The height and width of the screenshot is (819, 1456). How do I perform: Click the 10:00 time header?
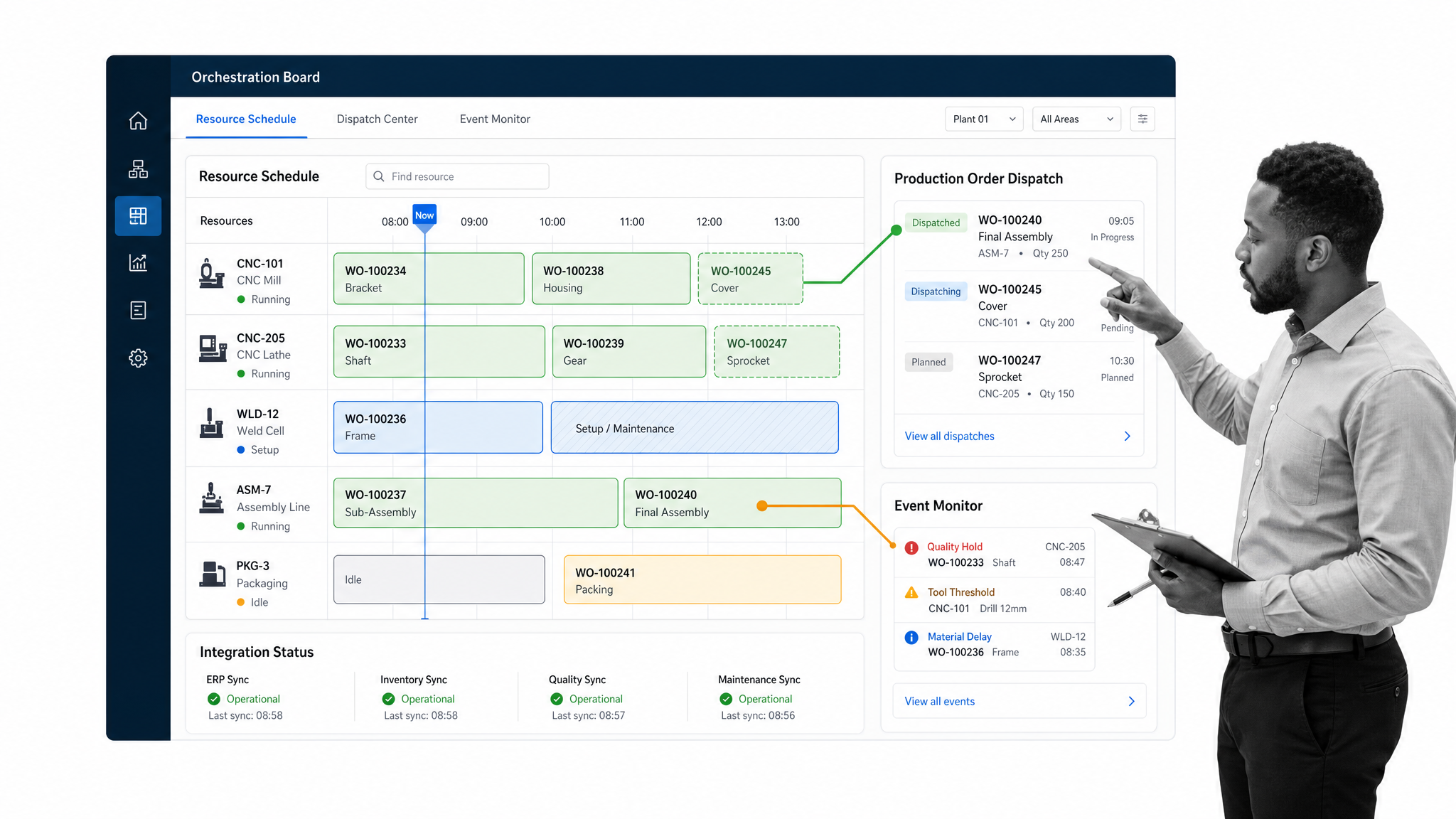[x=552, y=222]
